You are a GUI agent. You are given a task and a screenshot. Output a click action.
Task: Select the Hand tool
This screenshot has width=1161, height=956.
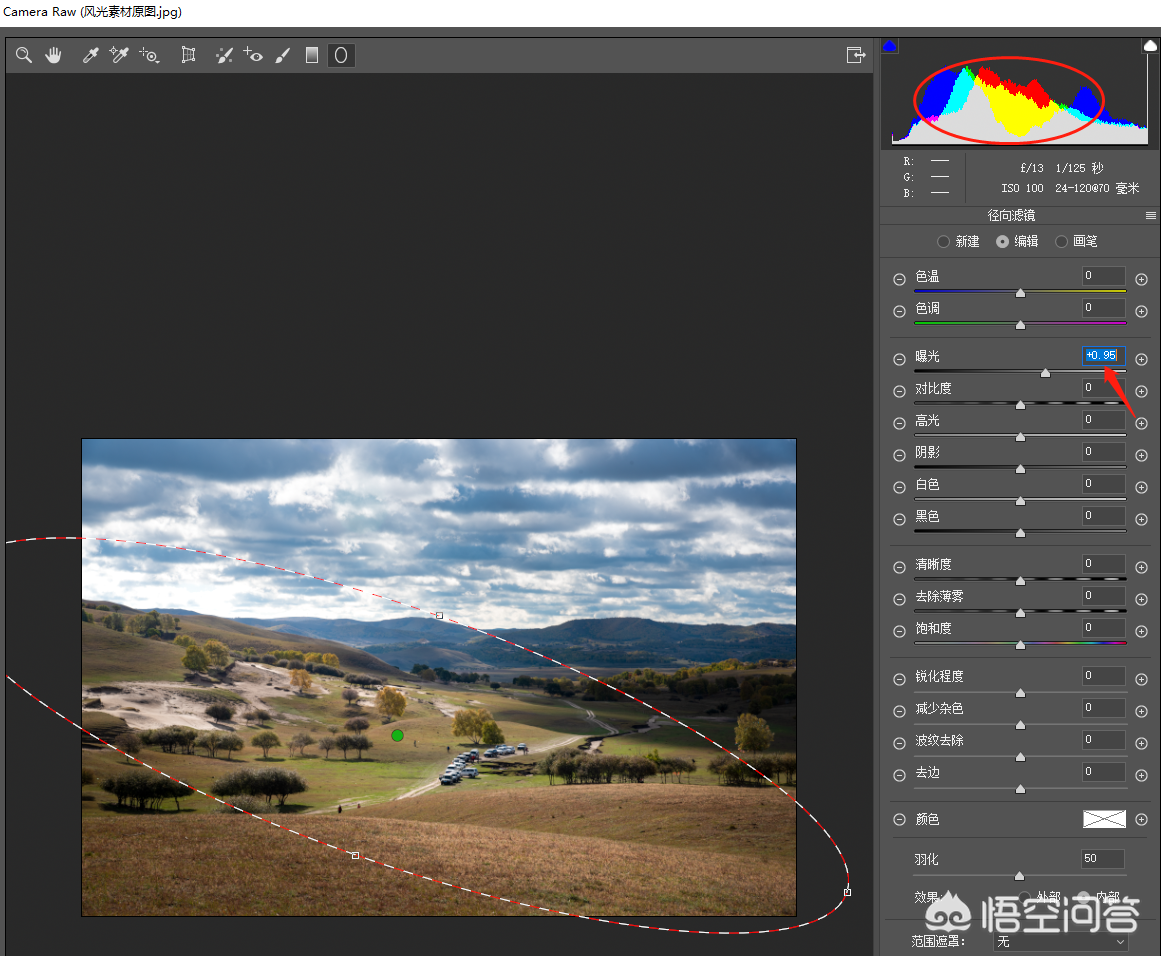click(x=53, y=55)
